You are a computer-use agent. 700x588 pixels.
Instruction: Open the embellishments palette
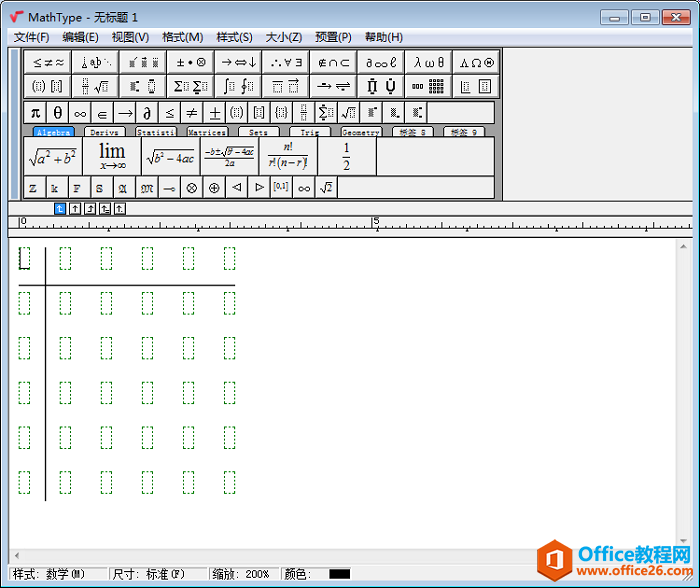(143, 63)
